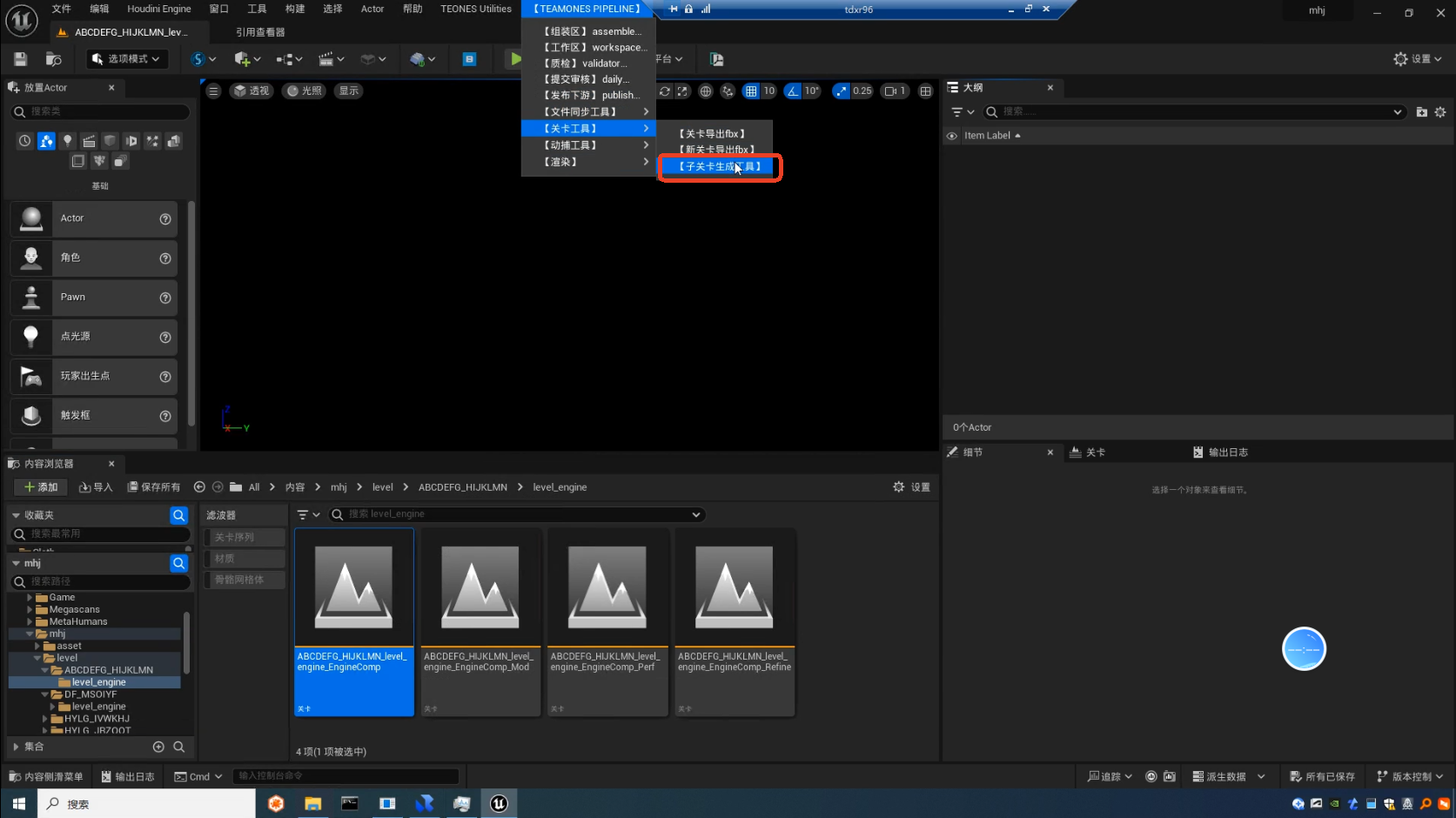Toggle rotation angle snap icon
The width and height of the screenshot is (1456, 818).
coord(793,91)
